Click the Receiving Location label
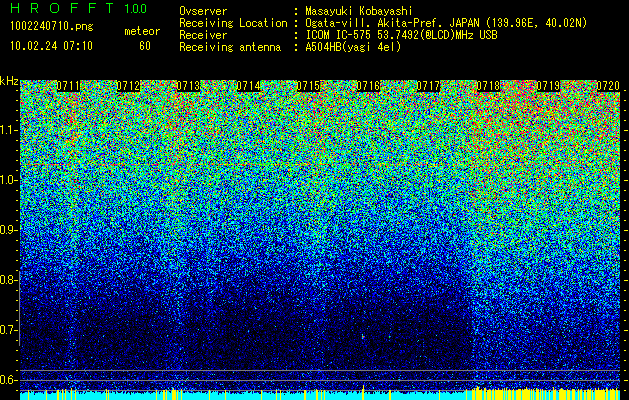 pos(233,23)
